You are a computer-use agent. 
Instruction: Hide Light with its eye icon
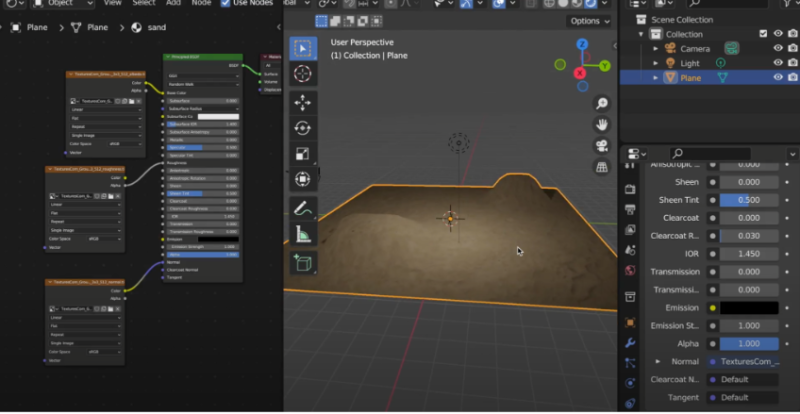click(x=778, y=62)
